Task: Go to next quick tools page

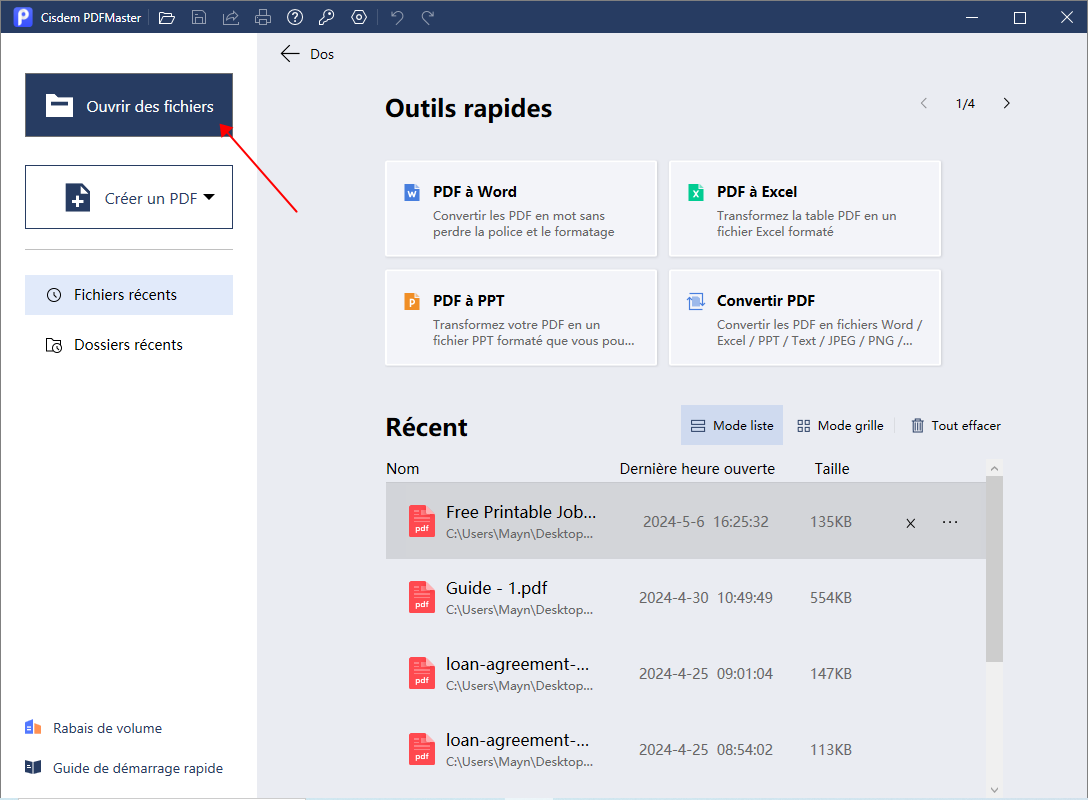Action: click(x=1007, y=103)
